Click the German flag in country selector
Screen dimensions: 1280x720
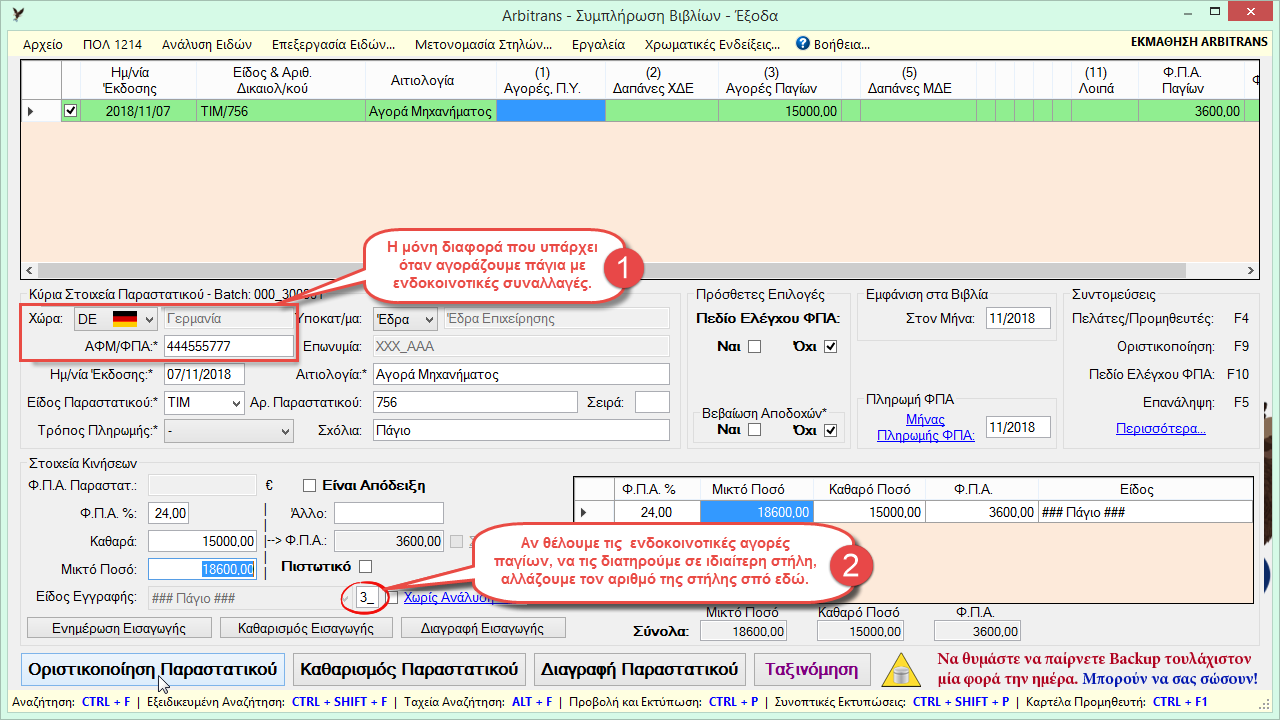(x=125, y=319)
